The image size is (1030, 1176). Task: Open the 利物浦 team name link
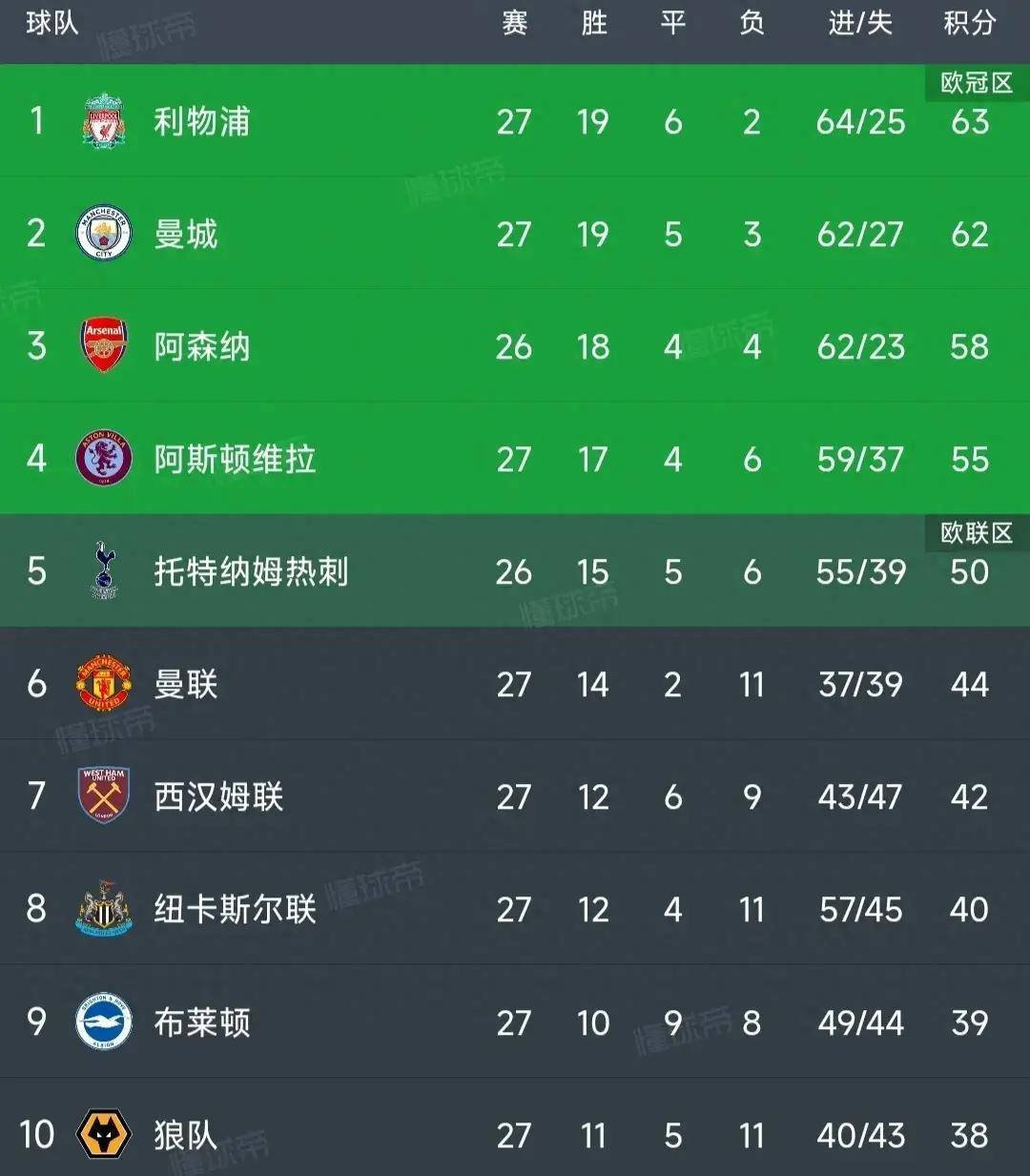click(x=202, y=122)
